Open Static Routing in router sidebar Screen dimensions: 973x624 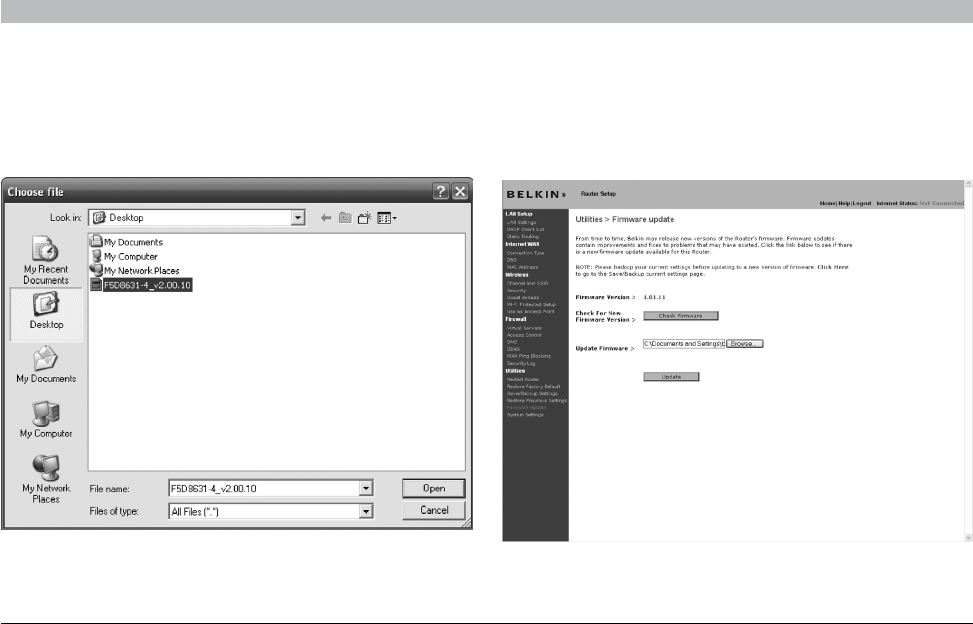tap(522, 236)
